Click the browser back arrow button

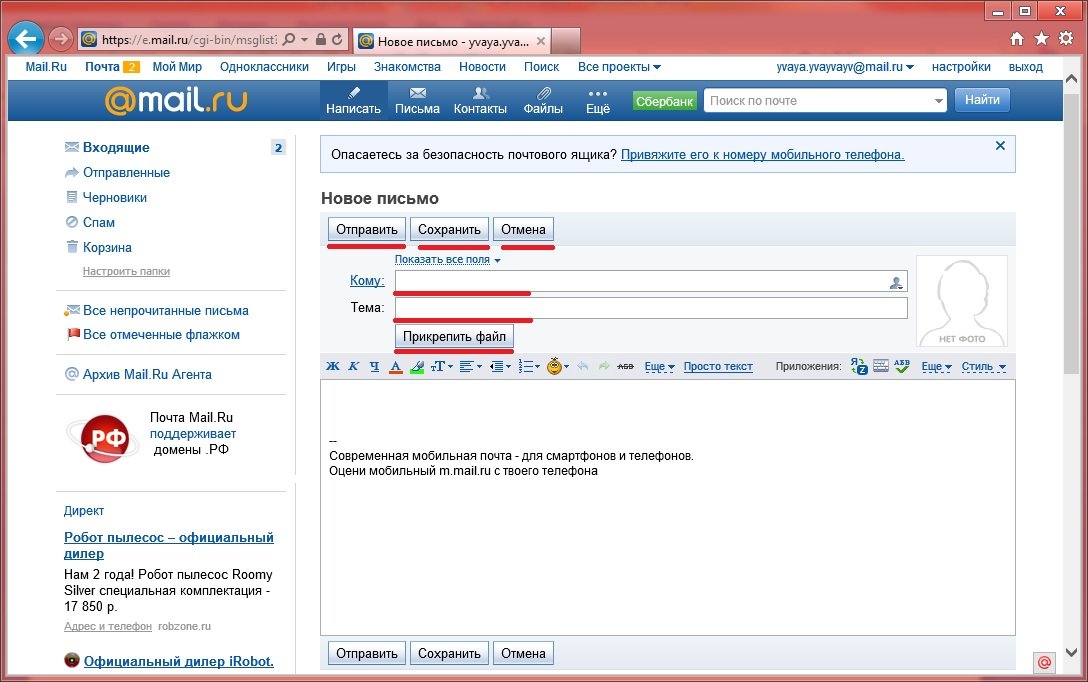(x=26, y=39)
